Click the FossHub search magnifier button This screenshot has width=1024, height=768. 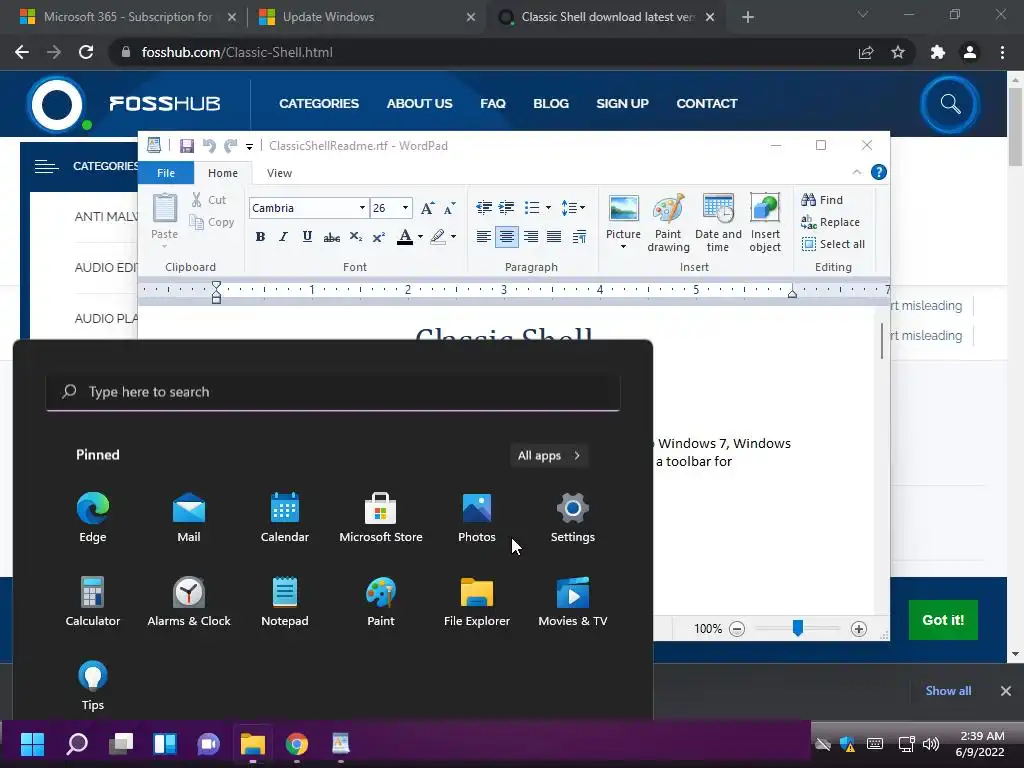point(950,104)
